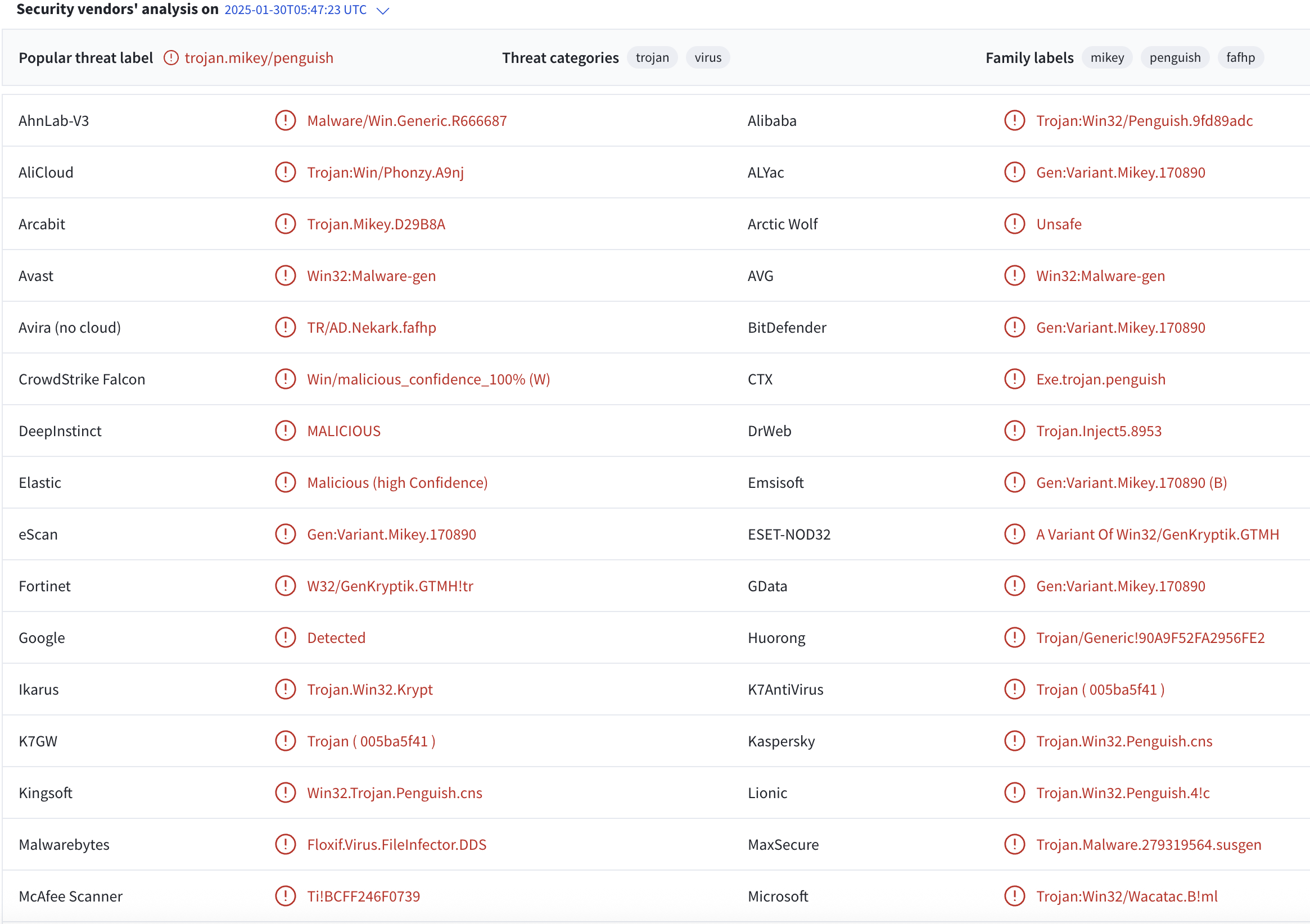Click the alert icon in the Microsoft row

tap(1014, 896)
